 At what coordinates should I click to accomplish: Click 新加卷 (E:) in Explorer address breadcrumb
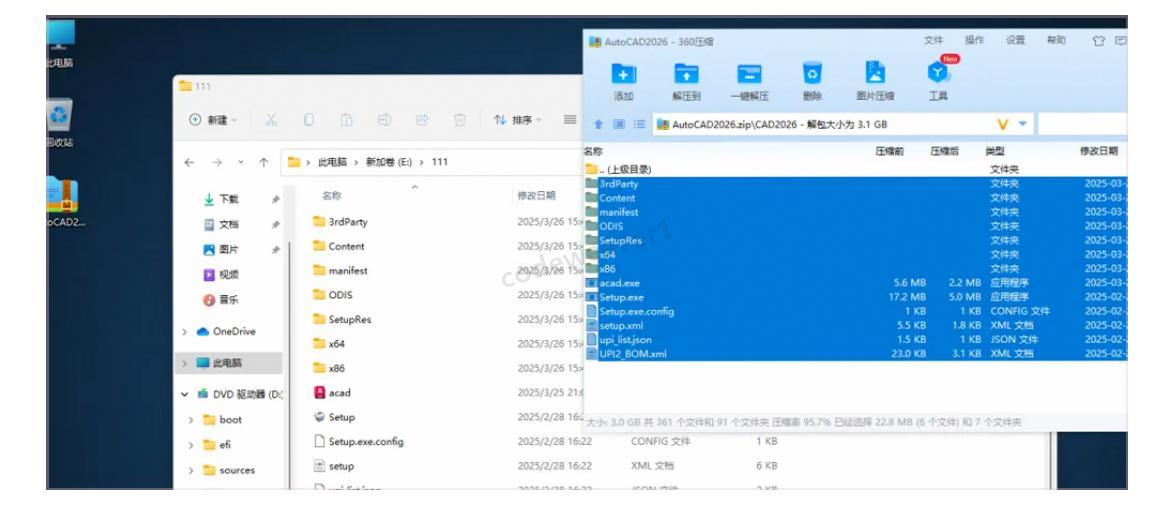tap(388, 162)
